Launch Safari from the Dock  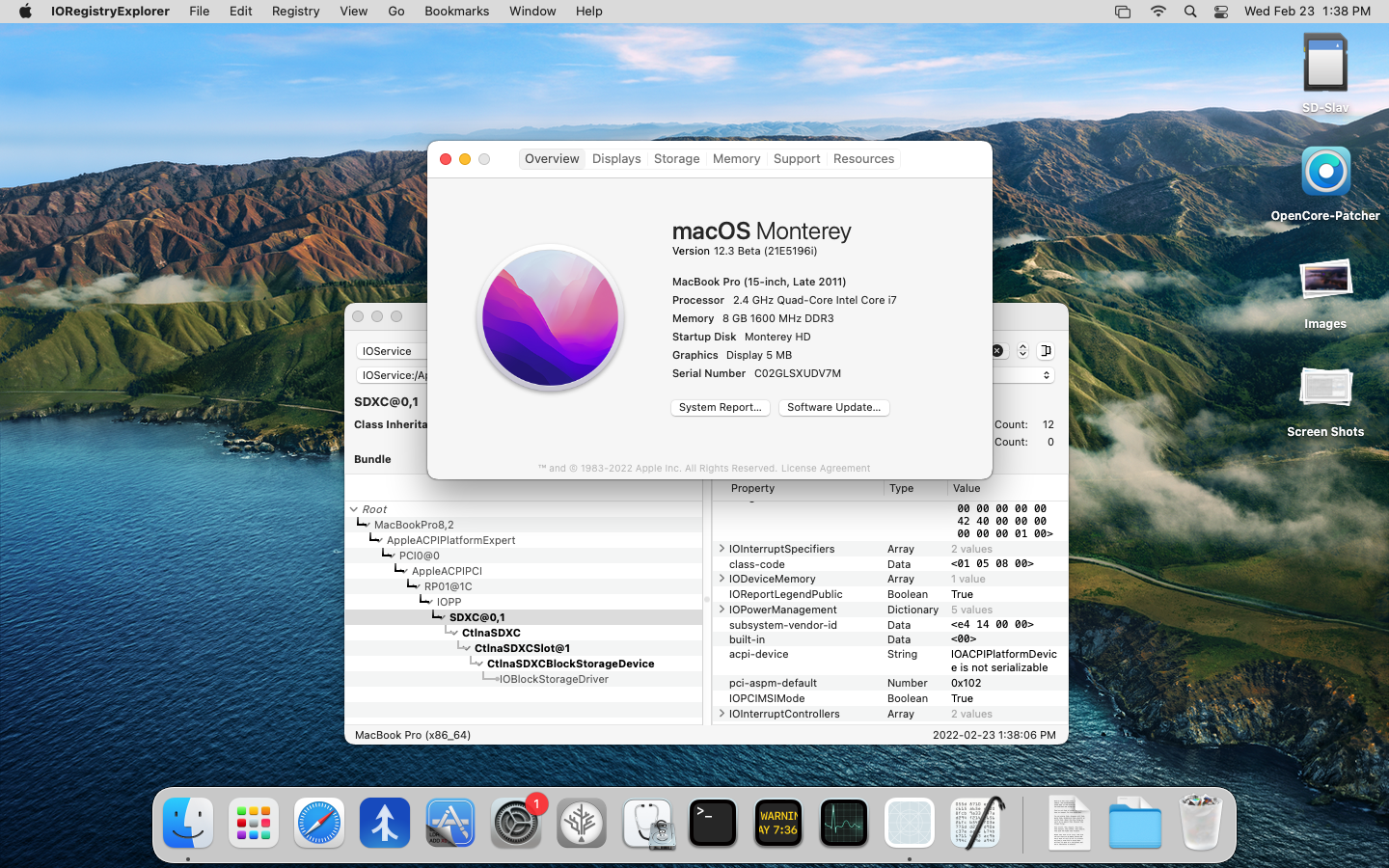click(x=319, y=823)
